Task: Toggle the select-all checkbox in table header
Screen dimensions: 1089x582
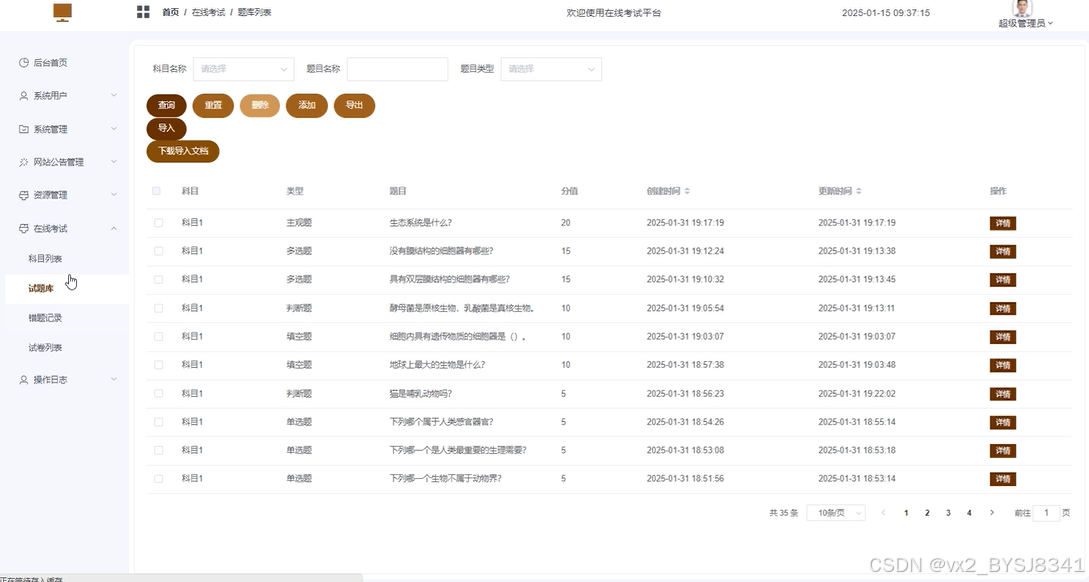Action: tap(156, 191)
